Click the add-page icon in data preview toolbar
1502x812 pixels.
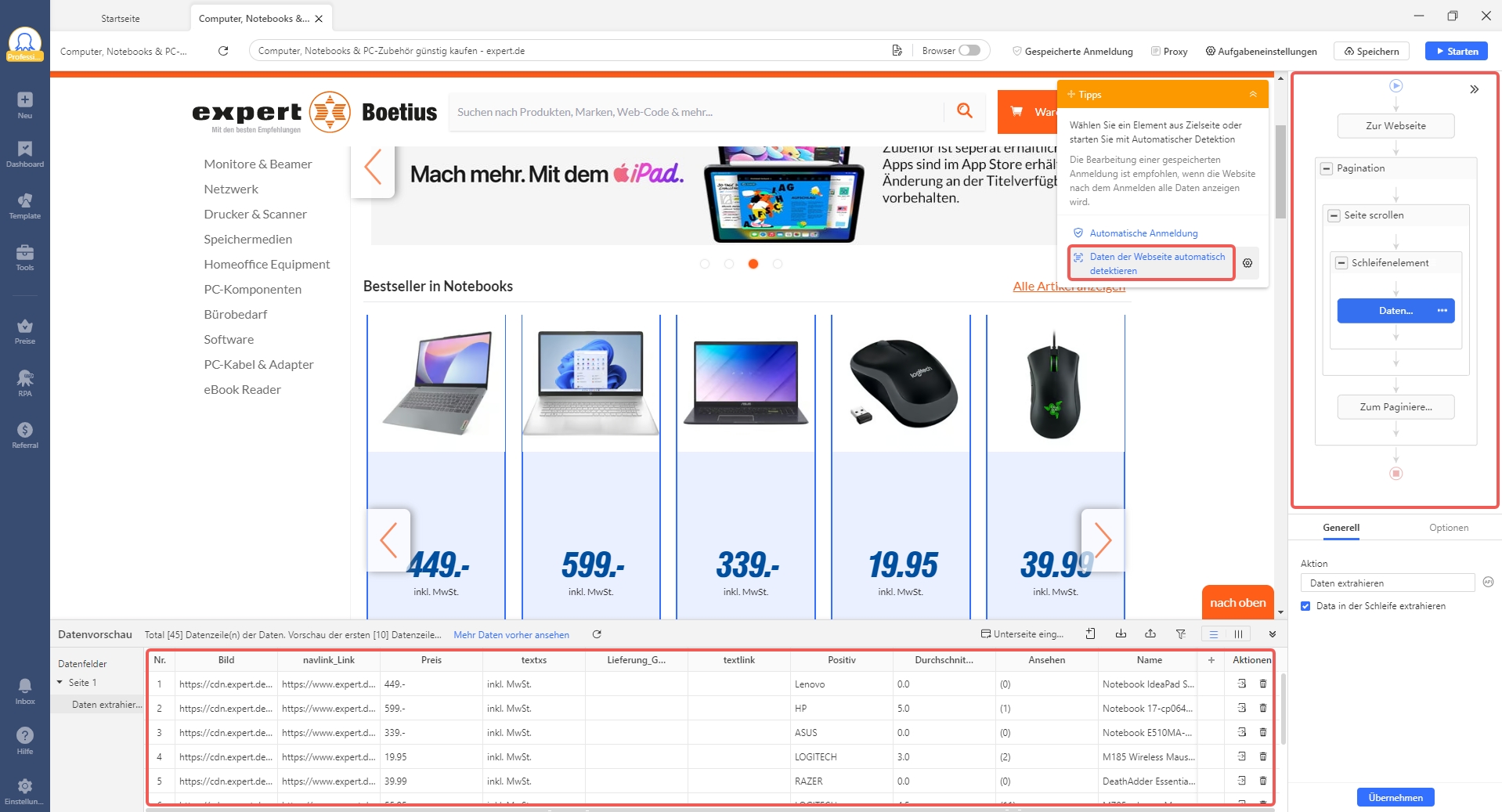point(1090,634)
